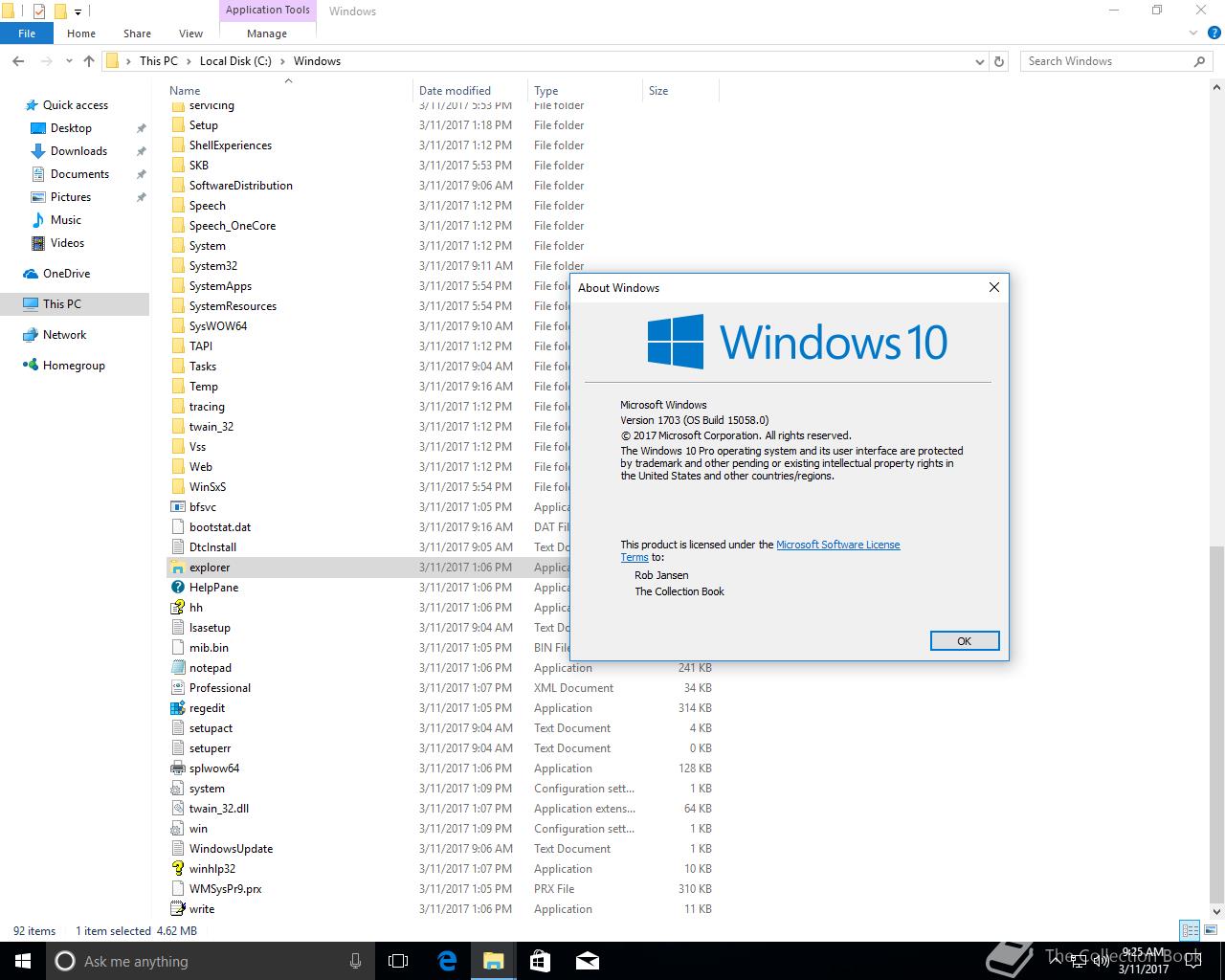
Task: Expand breadcrumb arrow after Local Disk (C:)
Action: (x=282, y=61)
